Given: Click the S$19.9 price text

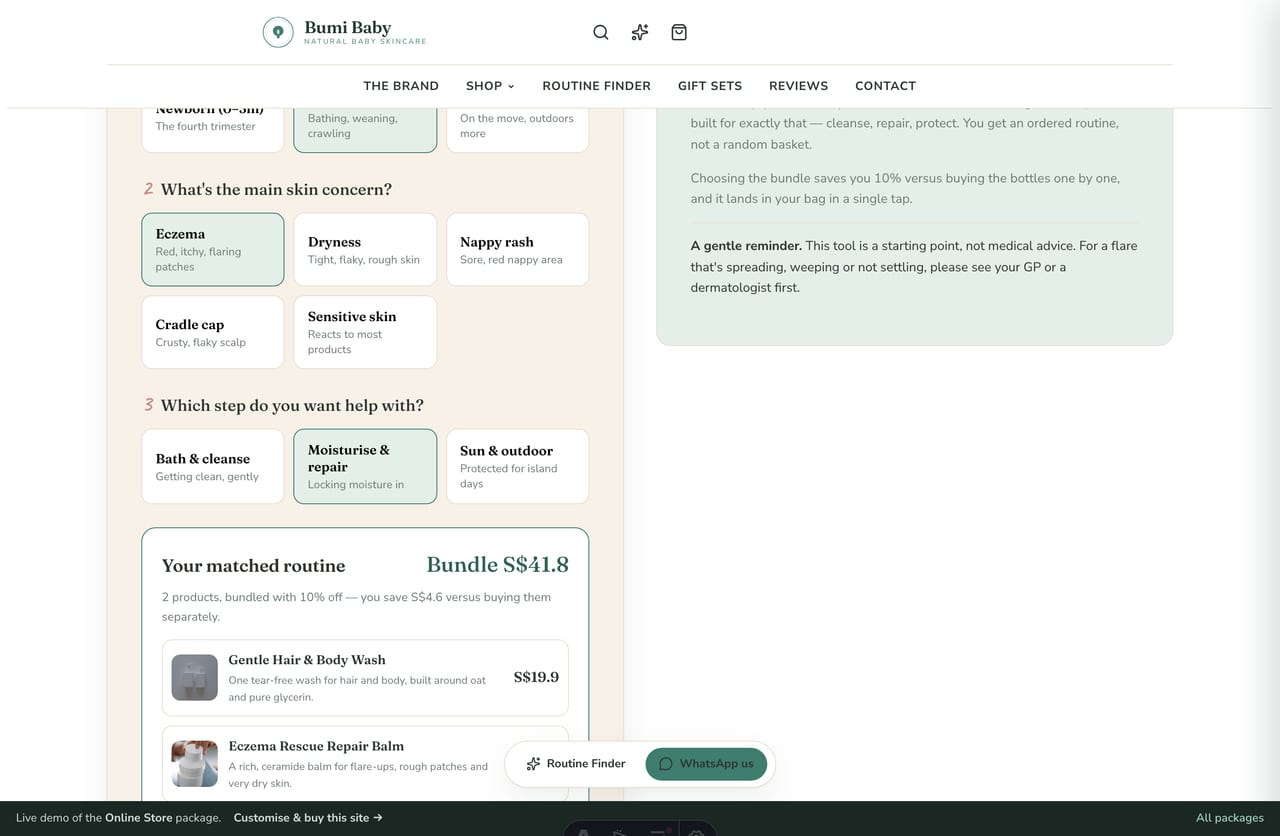Looking at the screenshot, I should click(x=536, y=677).
